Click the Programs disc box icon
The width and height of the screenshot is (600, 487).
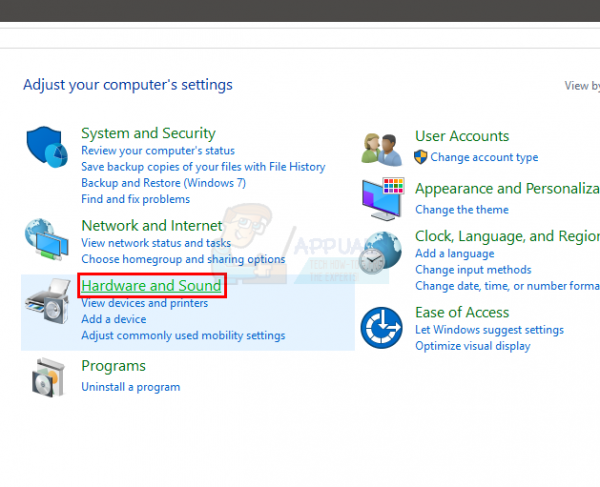[x=48, y=377]
